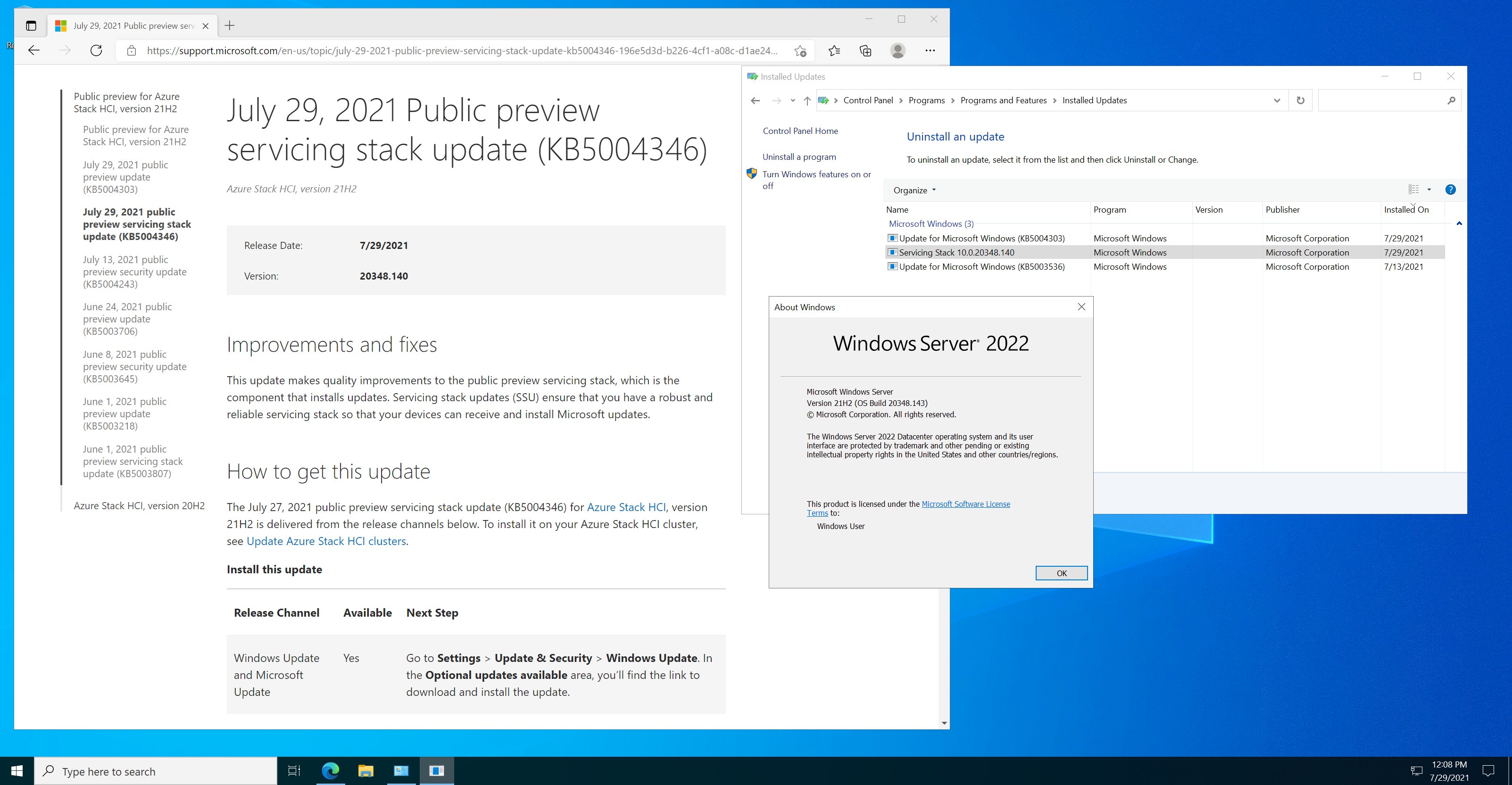Refresh the Installed Updates address bar
The width and height of the screenshot is (1512, 785).
[1300, 100]
